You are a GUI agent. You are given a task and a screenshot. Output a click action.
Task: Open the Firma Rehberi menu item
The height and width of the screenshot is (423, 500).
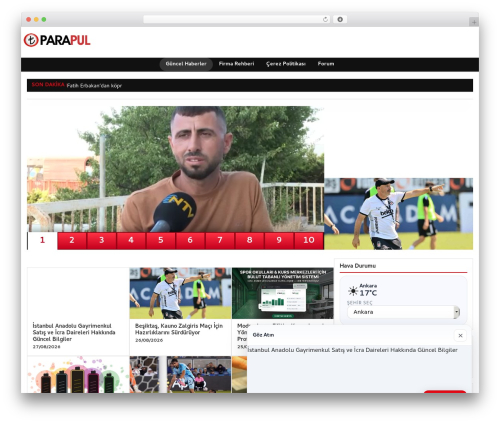tap(236, 64)
